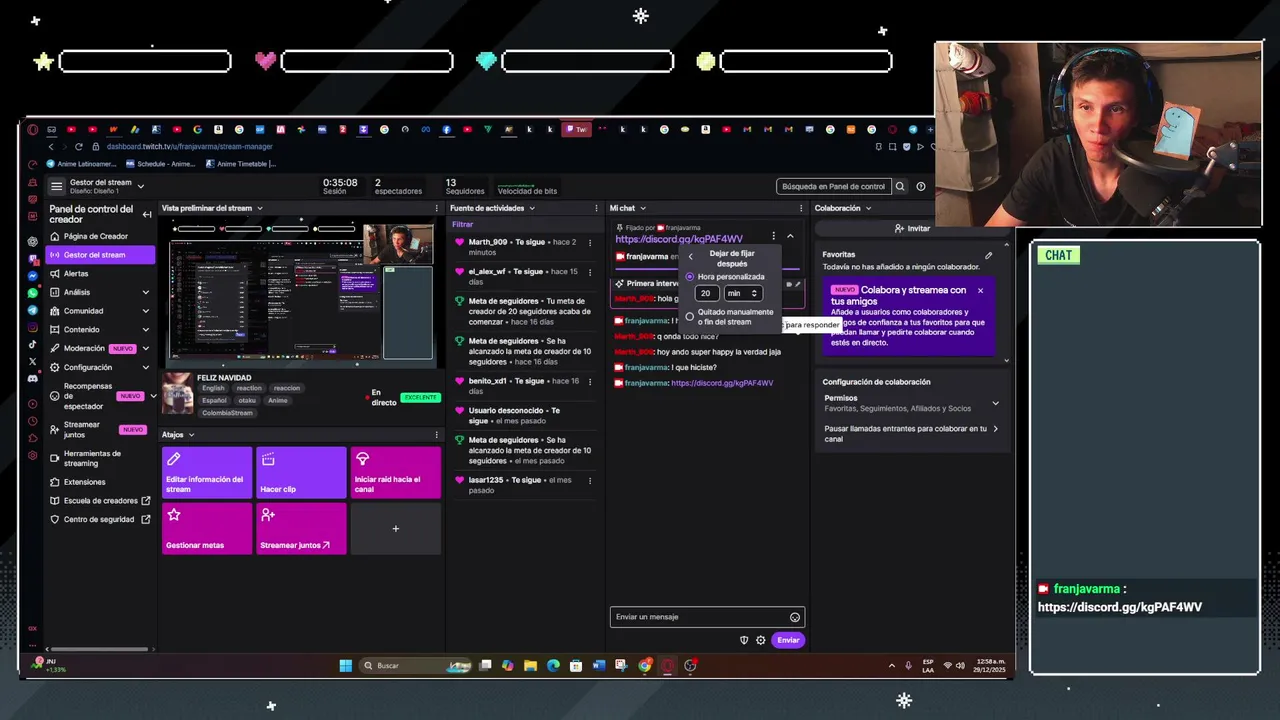1280x720 pixels.
Task: Click the Invitar button
Action: 912,228
